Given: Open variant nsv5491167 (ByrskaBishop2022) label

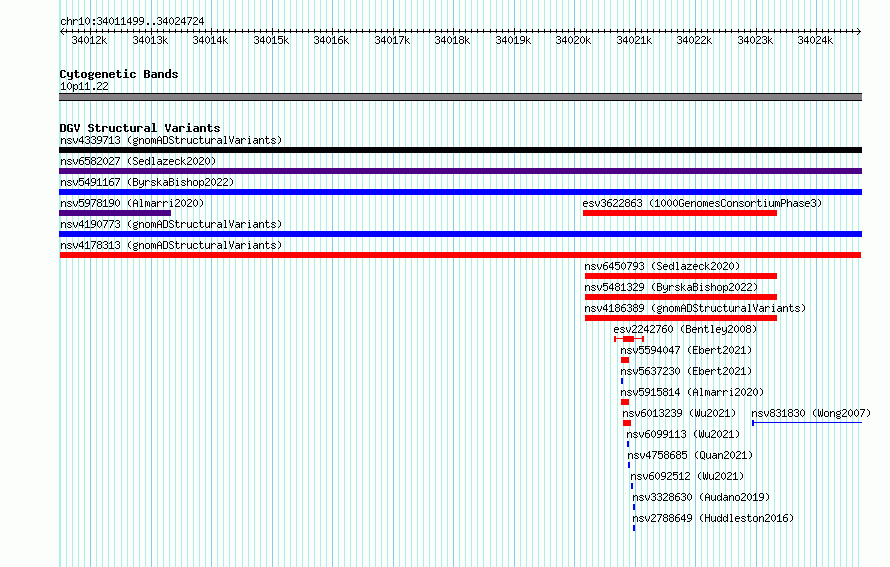Looking at the screenshot, I should (x=147, y=182).
